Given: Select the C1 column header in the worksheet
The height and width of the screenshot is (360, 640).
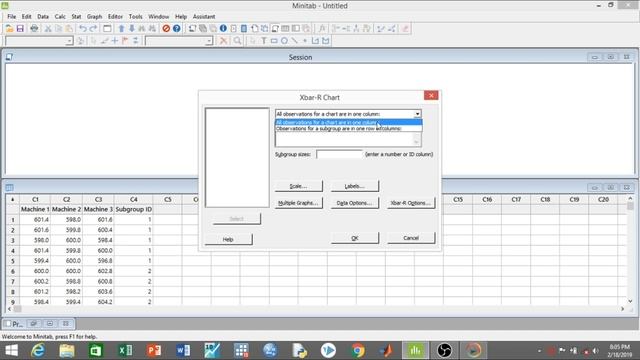Looking at the screenshot, I should [x=35, y=199].
